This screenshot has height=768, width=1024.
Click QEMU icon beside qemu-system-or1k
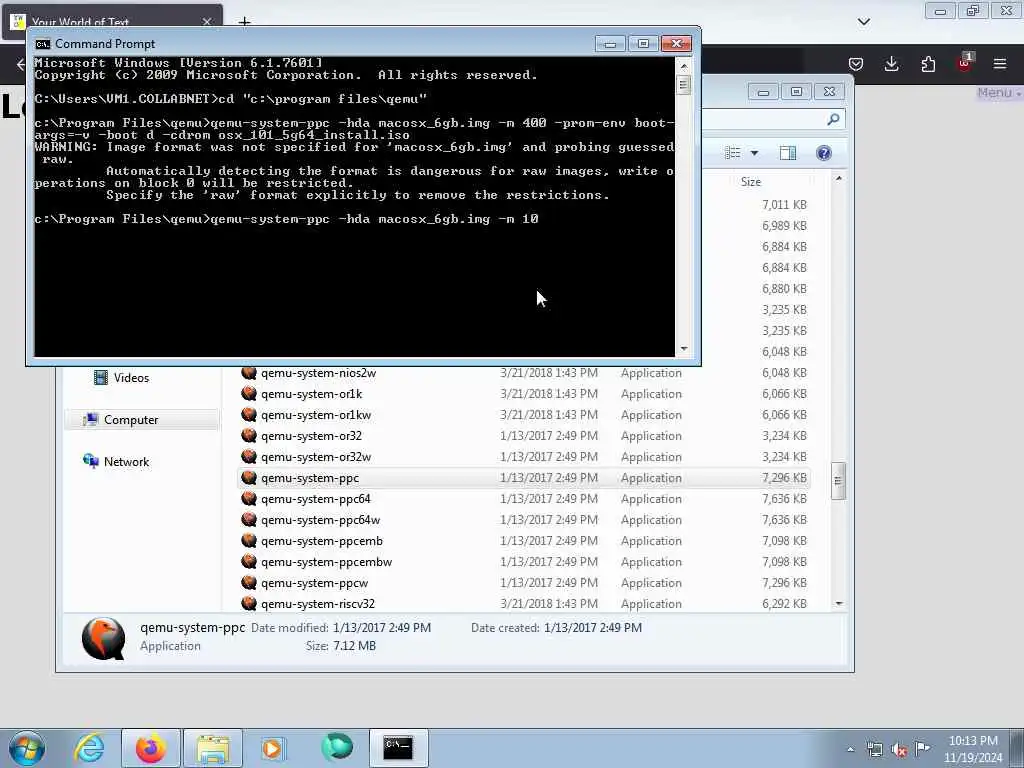coord(249,393)
